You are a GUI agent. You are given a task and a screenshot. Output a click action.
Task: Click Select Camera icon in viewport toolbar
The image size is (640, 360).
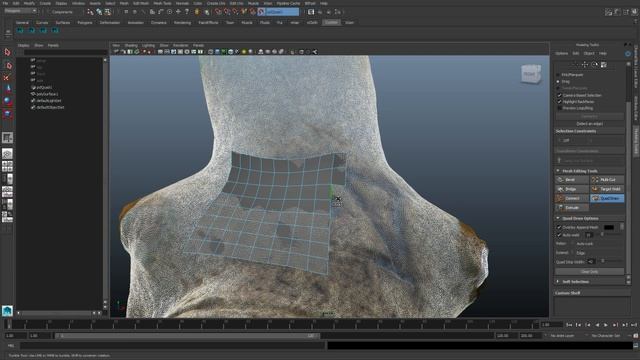116,52
